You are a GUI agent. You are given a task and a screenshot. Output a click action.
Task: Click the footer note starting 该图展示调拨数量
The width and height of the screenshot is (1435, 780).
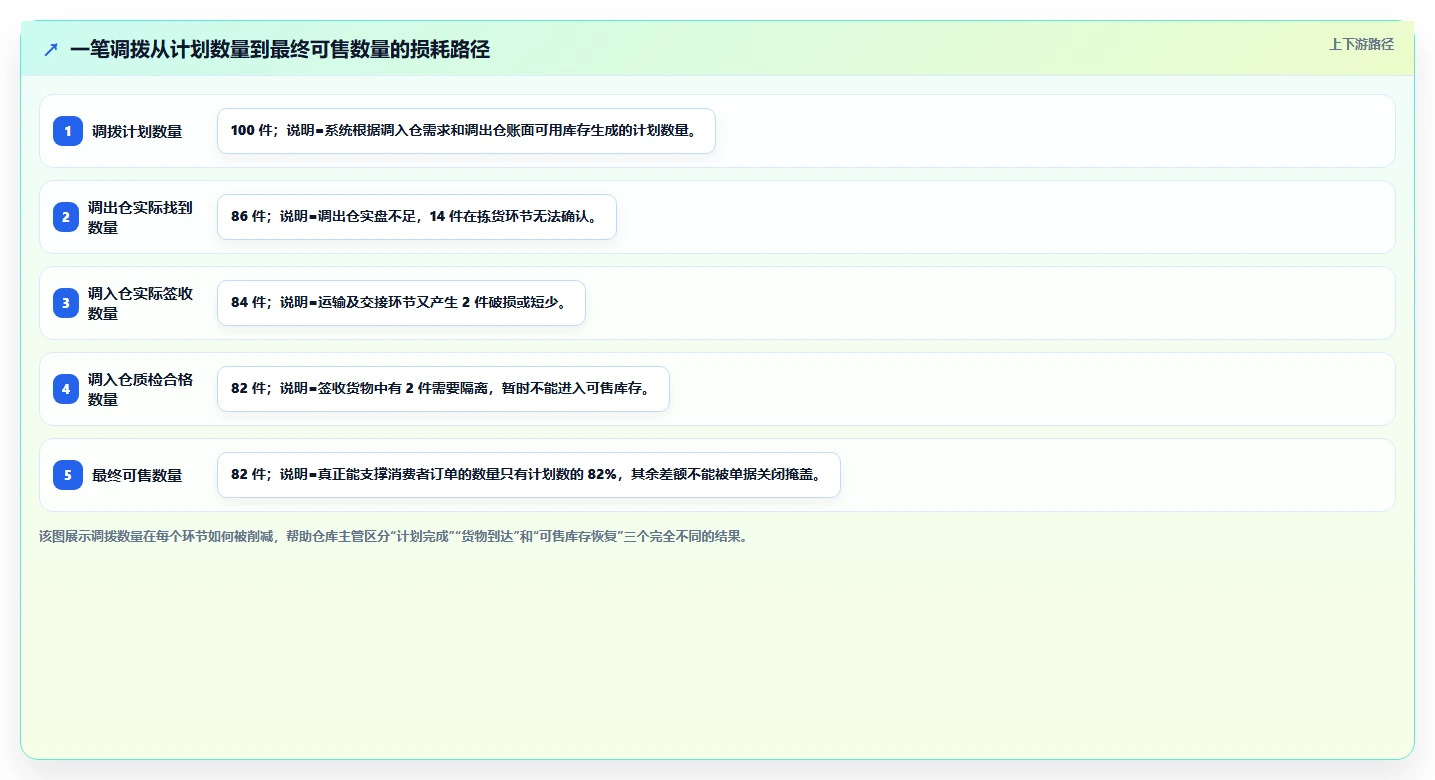tap(393, 536)
